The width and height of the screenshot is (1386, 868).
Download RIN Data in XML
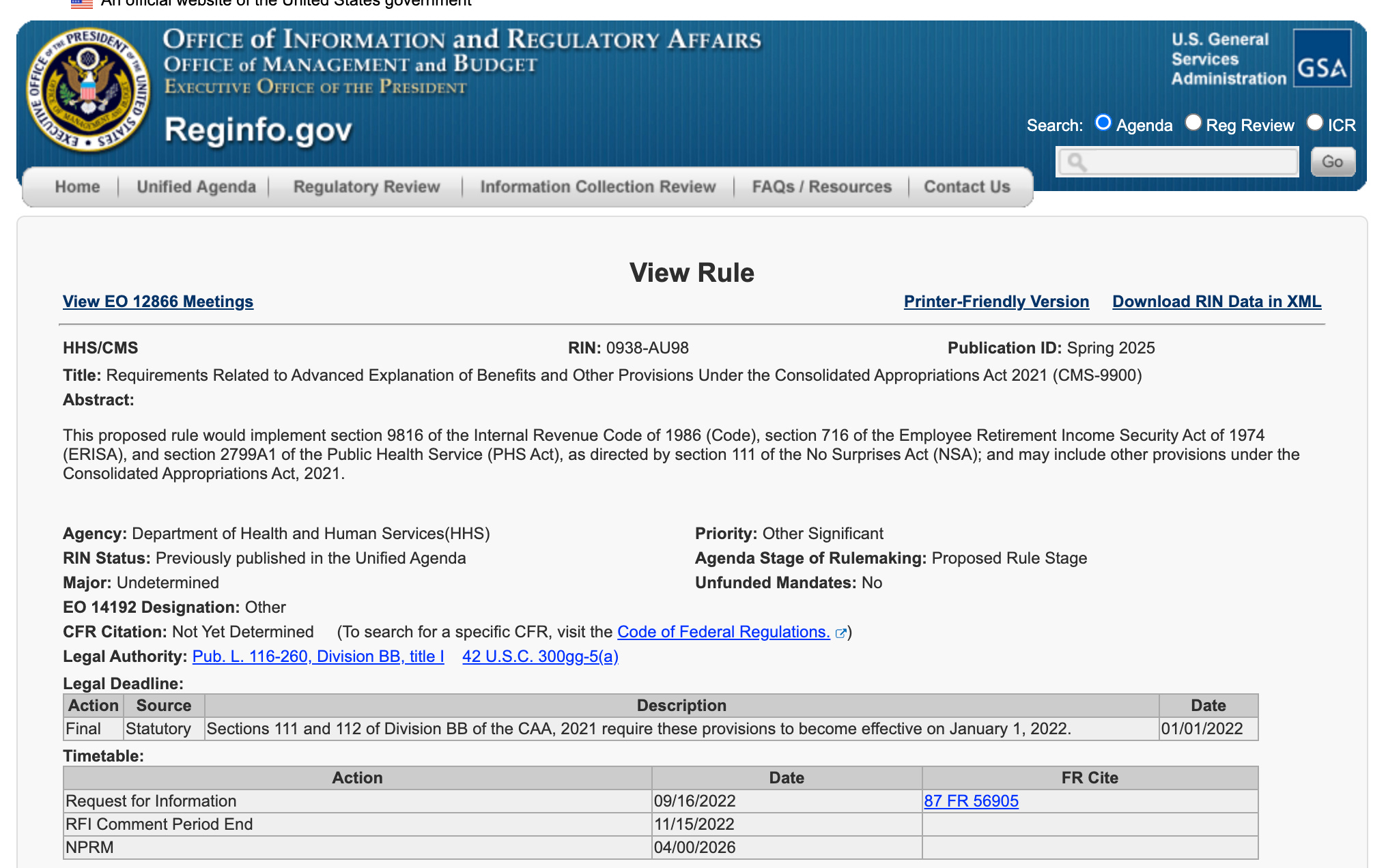tap(1216, 302)
